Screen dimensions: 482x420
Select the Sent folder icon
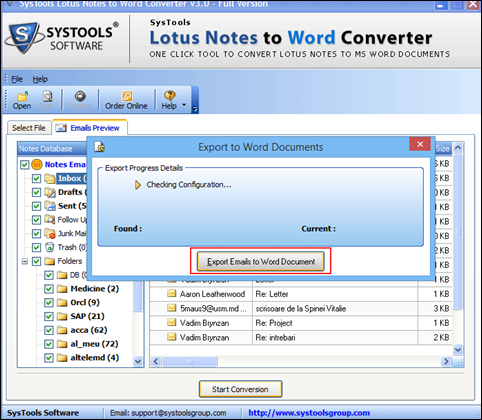[50, 206]
